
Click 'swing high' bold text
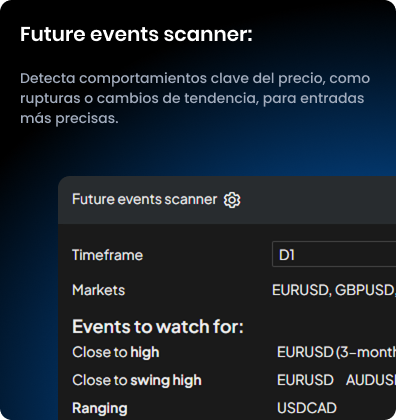(166, 381)
